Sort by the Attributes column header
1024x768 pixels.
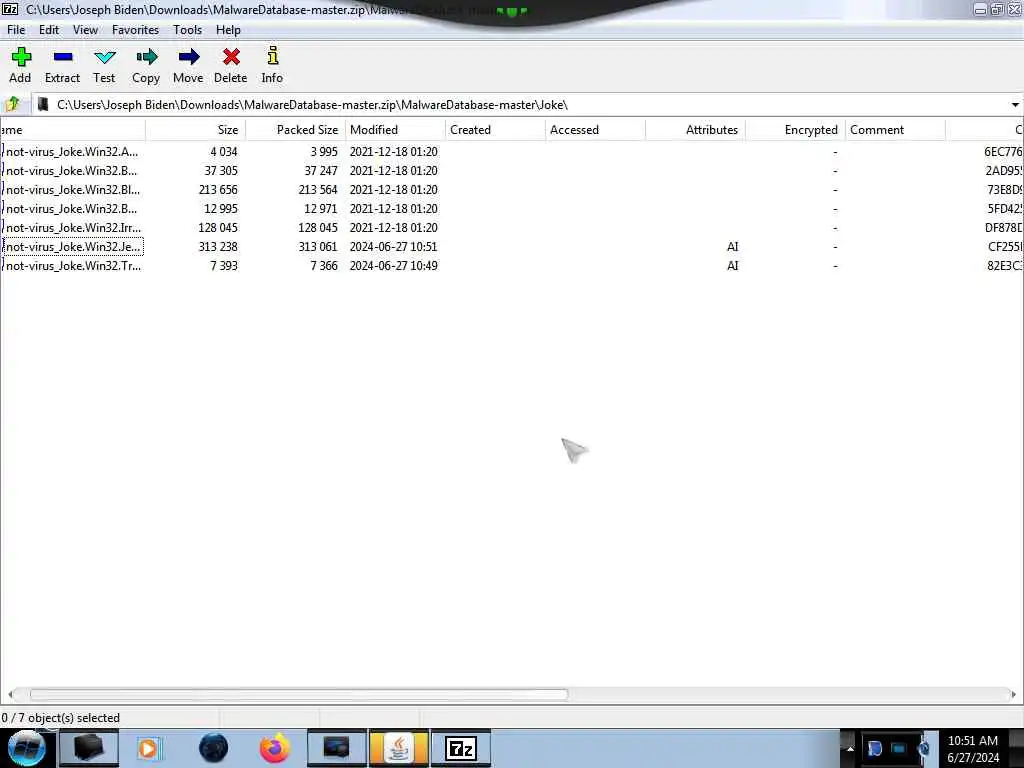click(695, 129)
